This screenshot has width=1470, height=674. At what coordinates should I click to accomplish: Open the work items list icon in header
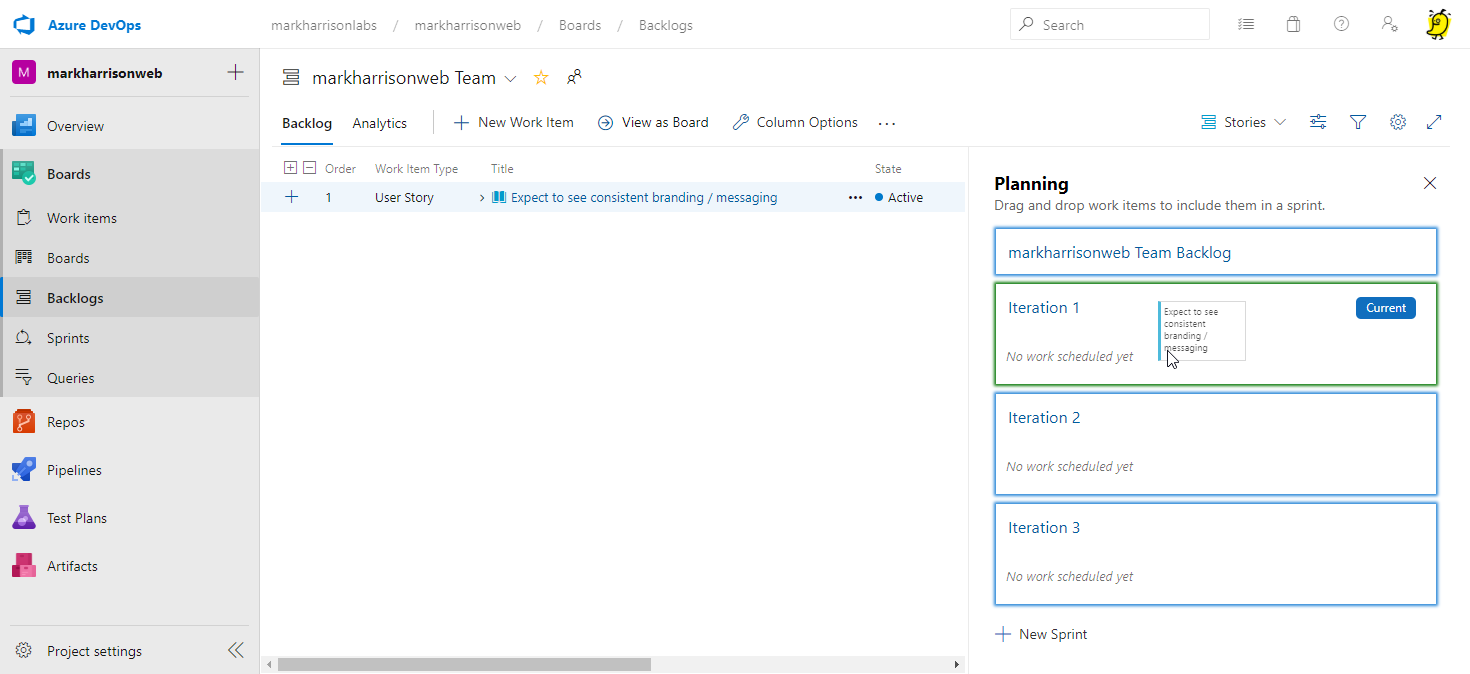[1246, 25]
